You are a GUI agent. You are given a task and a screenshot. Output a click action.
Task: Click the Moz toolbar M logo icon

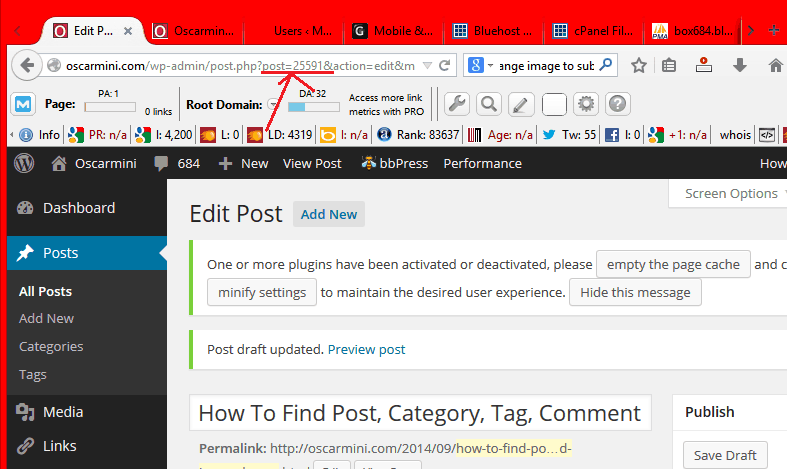24,104
